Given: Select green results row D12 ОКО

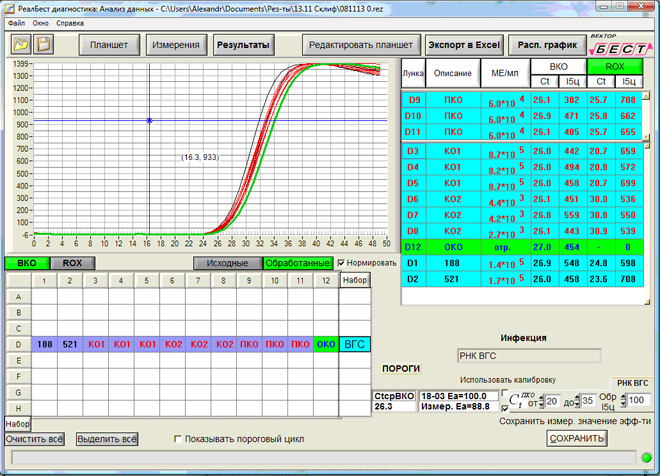Looking at the screenshot, I should pyautogui.click(x=522, y=247).
